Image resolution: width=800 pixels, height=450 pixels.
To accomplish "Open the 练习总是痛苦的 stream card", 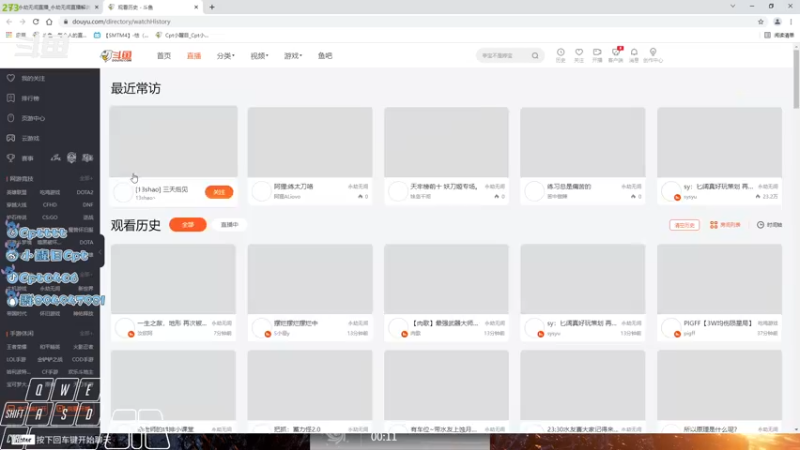I will pyautogui.click(x=583, y=155).
